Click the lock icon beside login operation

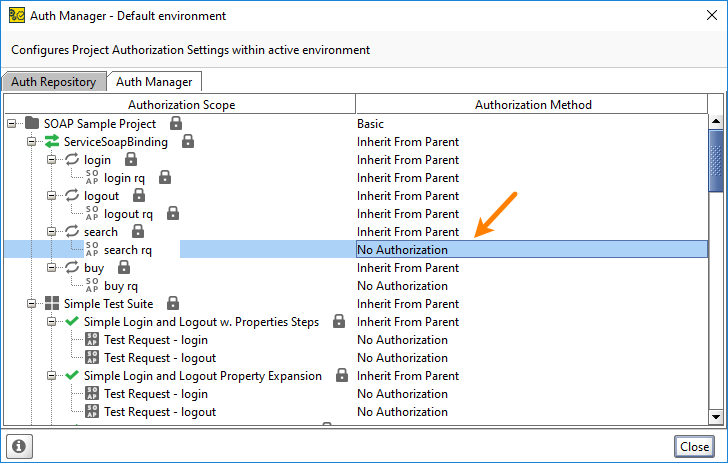(131, 159)
